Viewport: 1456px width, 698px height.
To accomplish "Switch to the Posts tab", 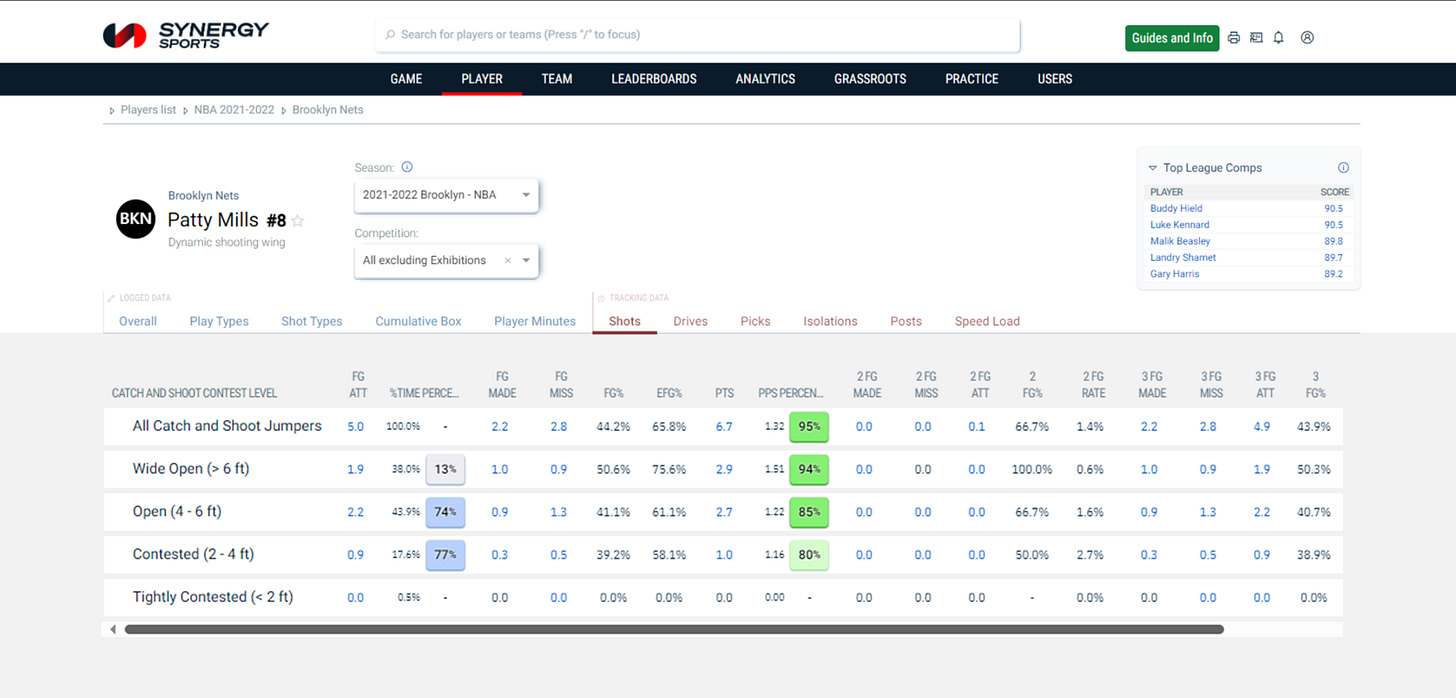I will pos(906,321).
